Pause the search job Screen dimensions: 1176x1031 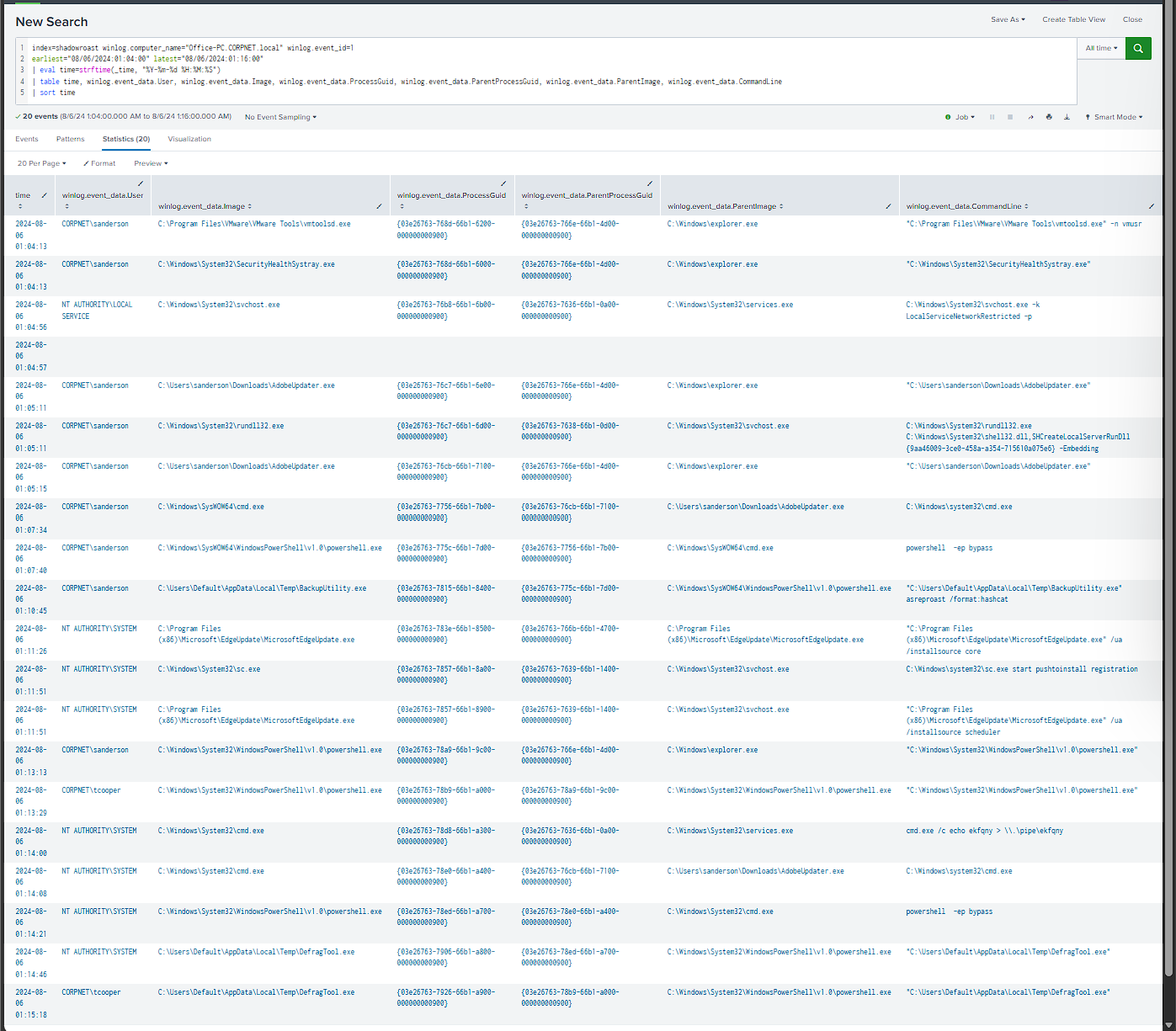click(x=992, y=117)
